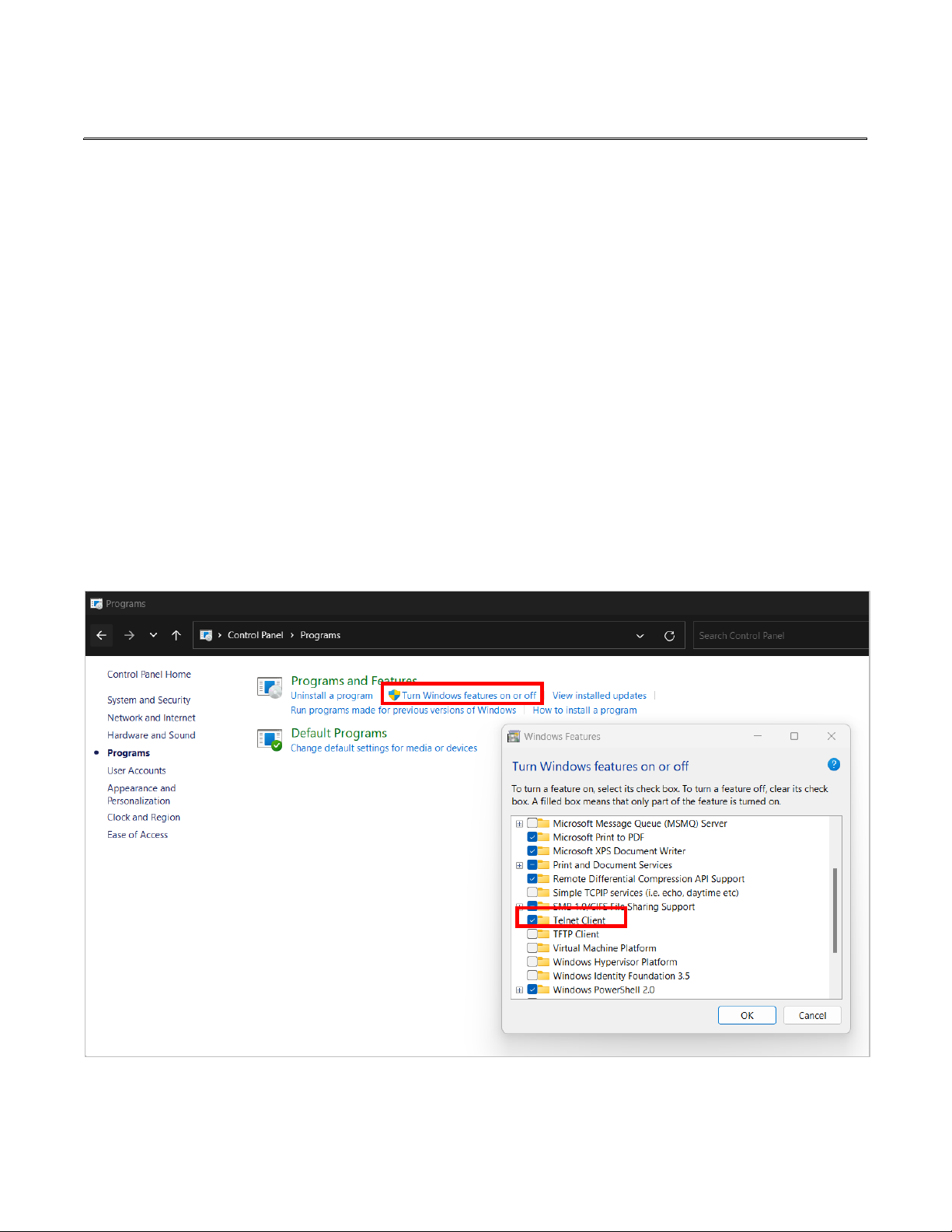Click How to install a program
952x1232 pixels.
pyautogui.click(x=584, y=710)
